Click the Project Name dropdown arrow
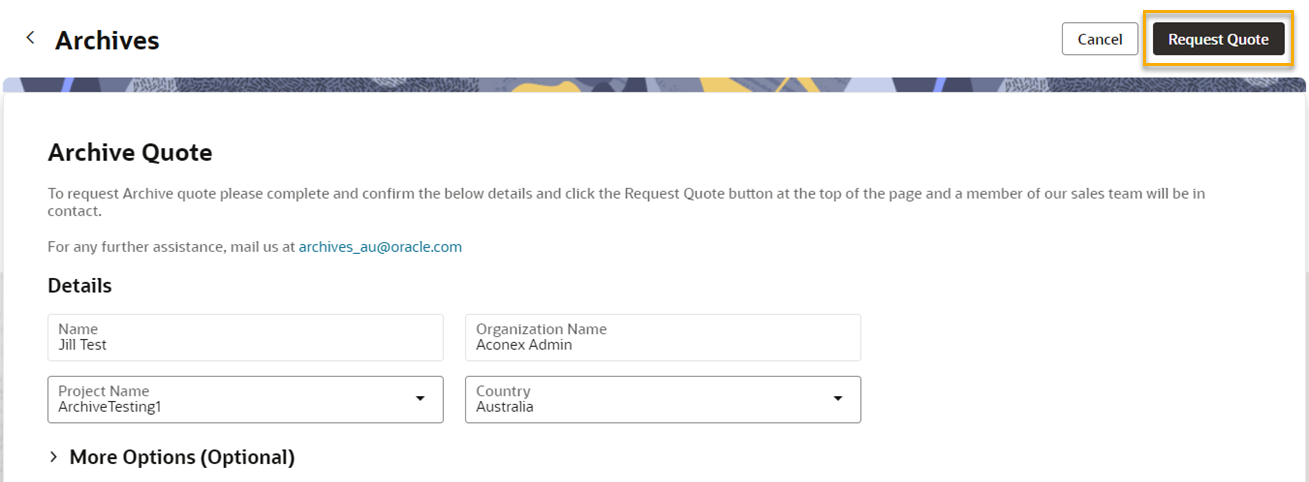This screenshot has width=1309, height=482. coord(420,399)
